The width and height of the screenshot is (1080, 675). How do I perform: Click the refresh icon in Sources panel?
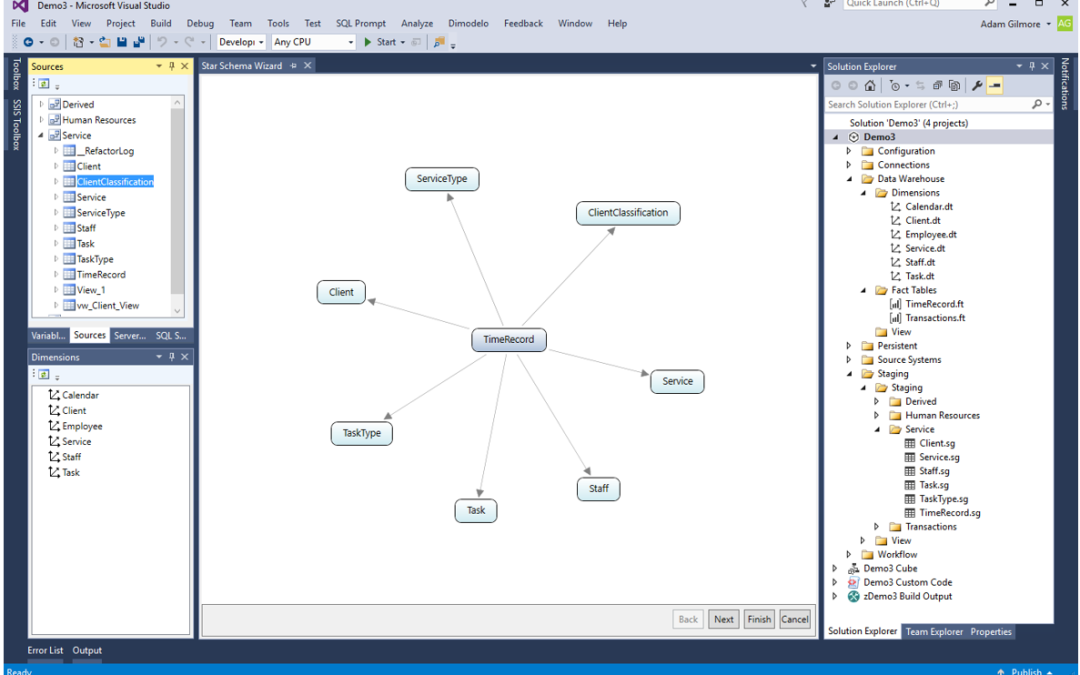[x=44, y=85]
